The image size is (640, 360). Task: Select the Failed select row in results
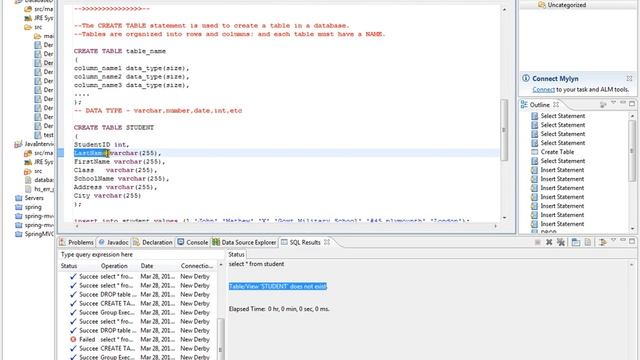click(x=138, y=339)
